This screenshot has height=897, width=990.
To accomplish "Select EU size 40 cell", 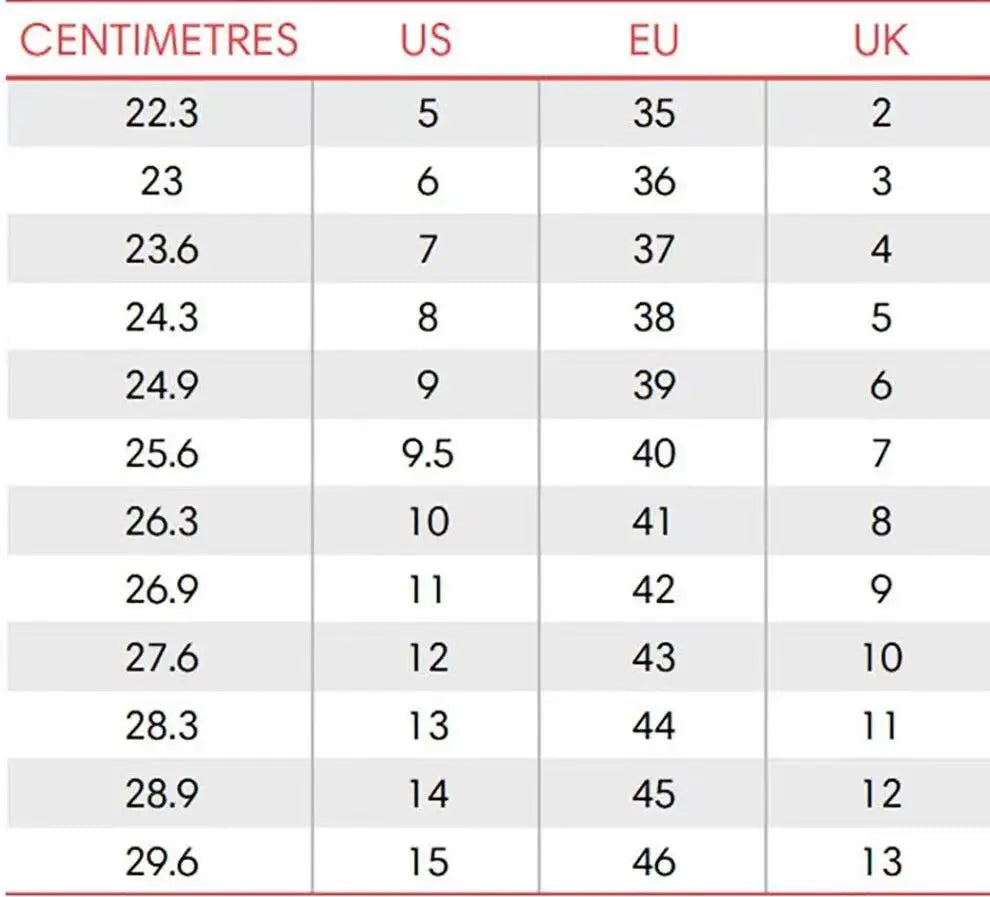I will coord(654,454).
